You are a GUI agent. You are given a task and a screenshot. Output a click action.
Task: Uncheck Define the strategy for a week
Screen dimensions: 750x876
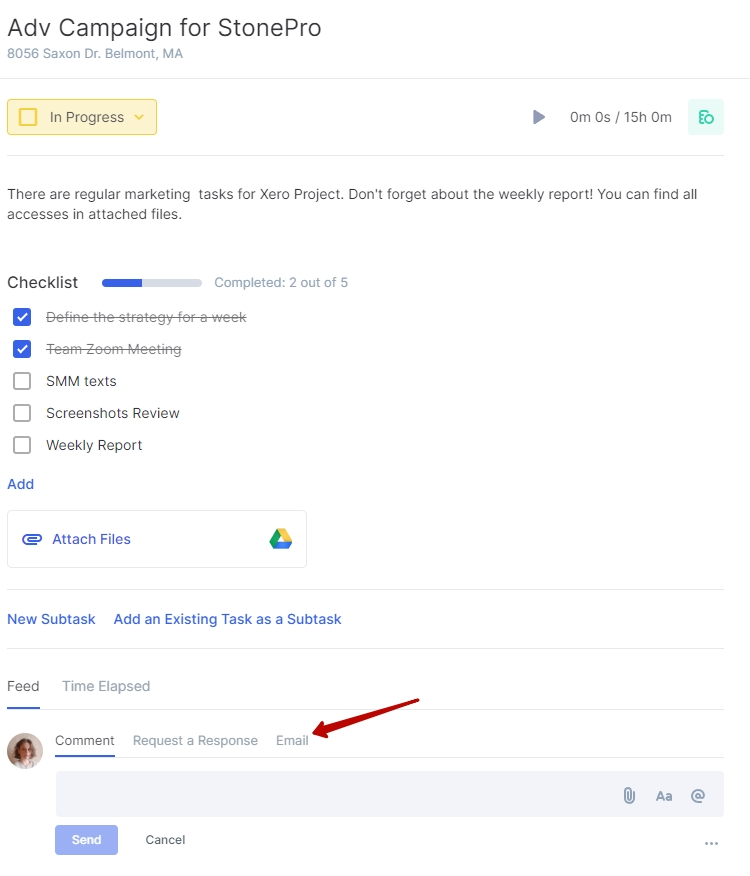[x=22, y=317]
